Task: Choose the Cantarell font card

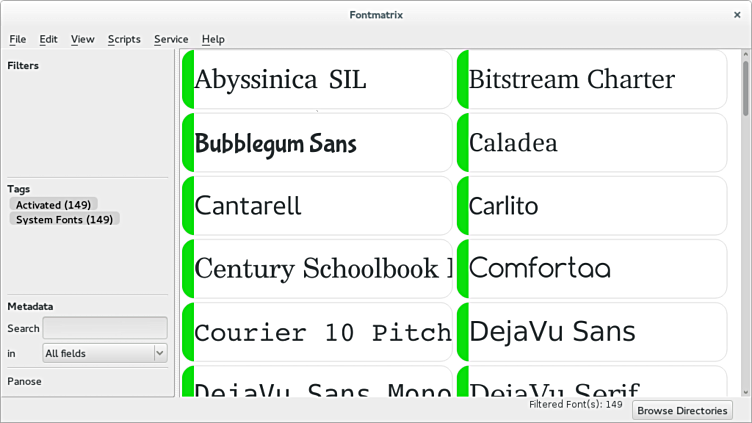Action: 320,206
